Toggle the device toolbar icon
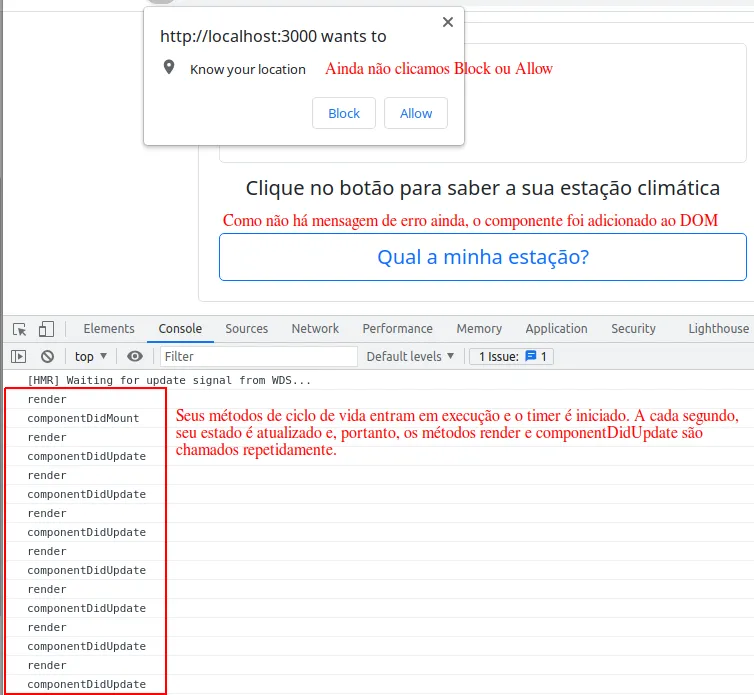This screenshot has width=754, height=695. [x=46, y=329]
